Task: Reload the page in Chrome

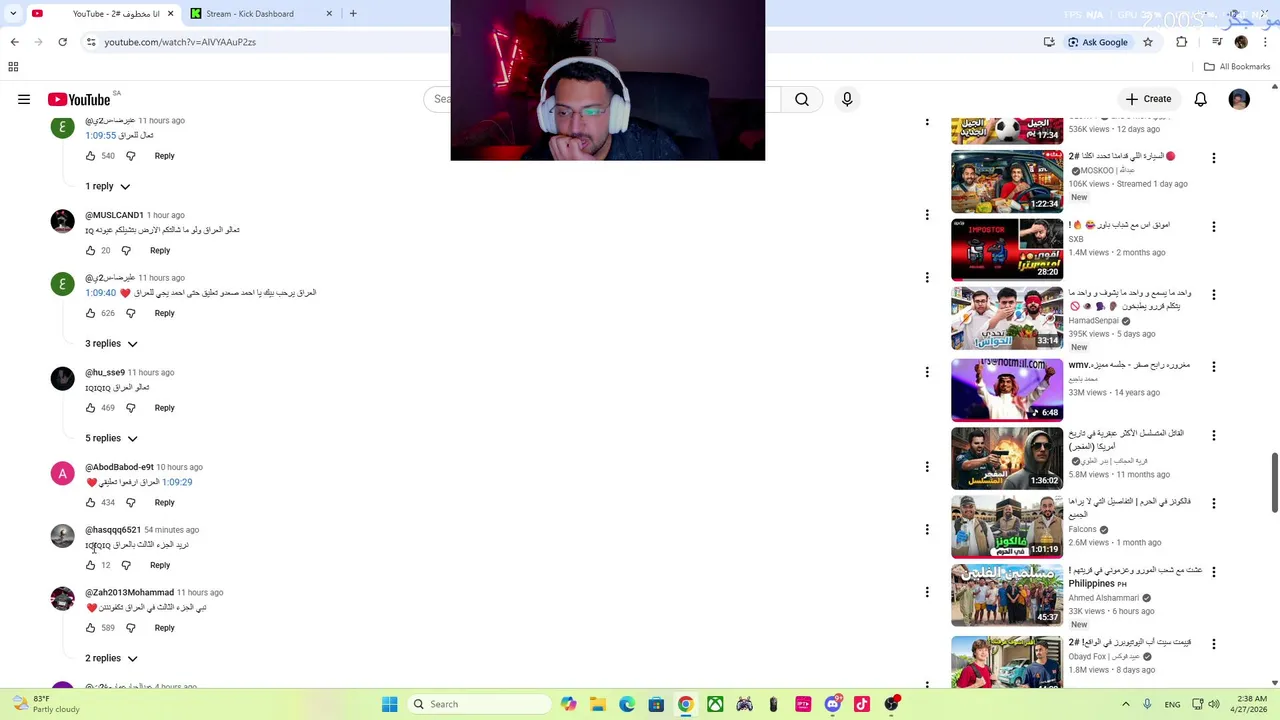Action: [x=62, y=42]
